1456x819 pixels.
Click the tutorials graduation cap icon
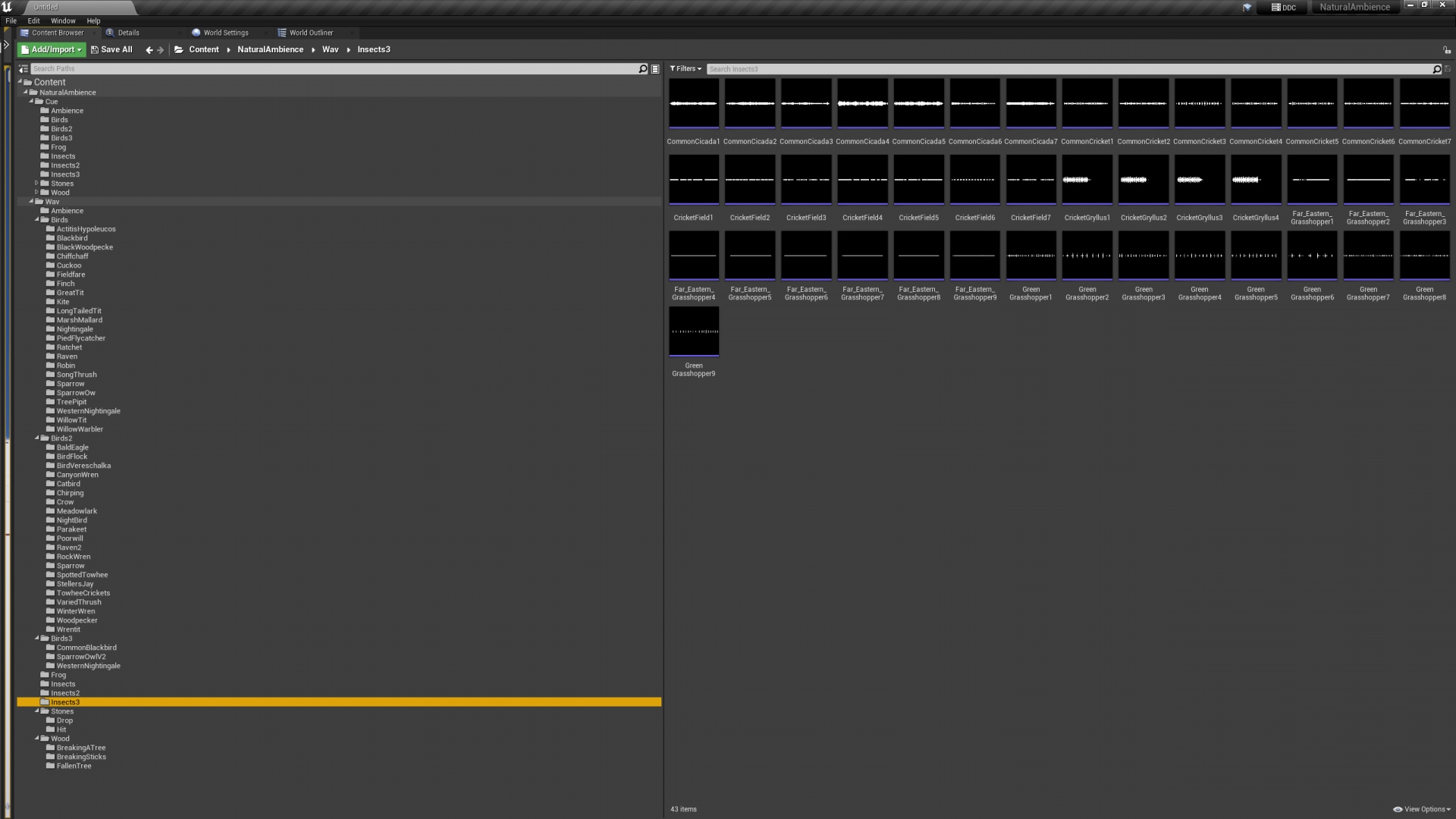point(1247,8)
